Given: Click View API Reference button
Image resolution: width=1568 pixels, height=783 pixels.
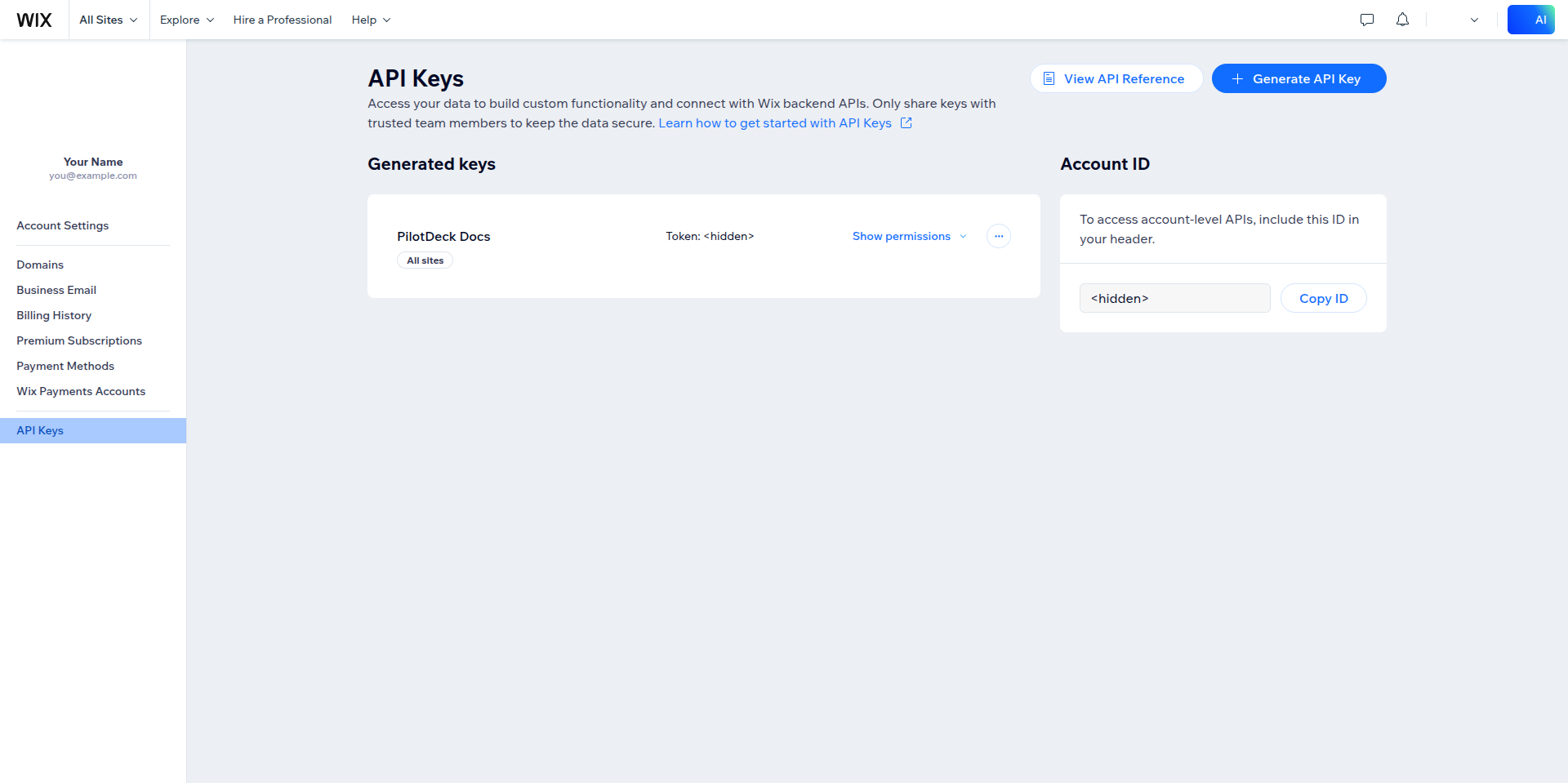Looking at the screenshot, I should (1116, 78).
